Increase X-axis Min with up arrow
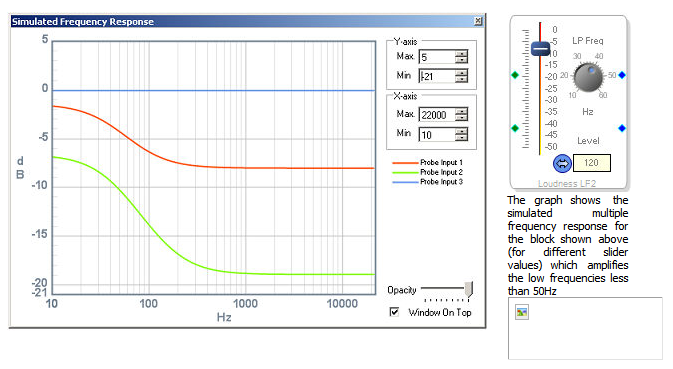Screen dimensions: 673x369 coord(461,131)
